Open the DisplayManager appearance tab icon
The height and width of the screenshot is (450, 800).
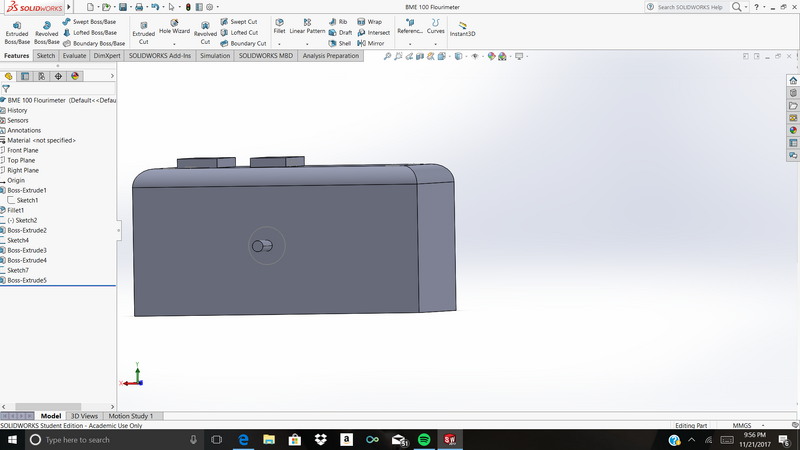point(75,76)
